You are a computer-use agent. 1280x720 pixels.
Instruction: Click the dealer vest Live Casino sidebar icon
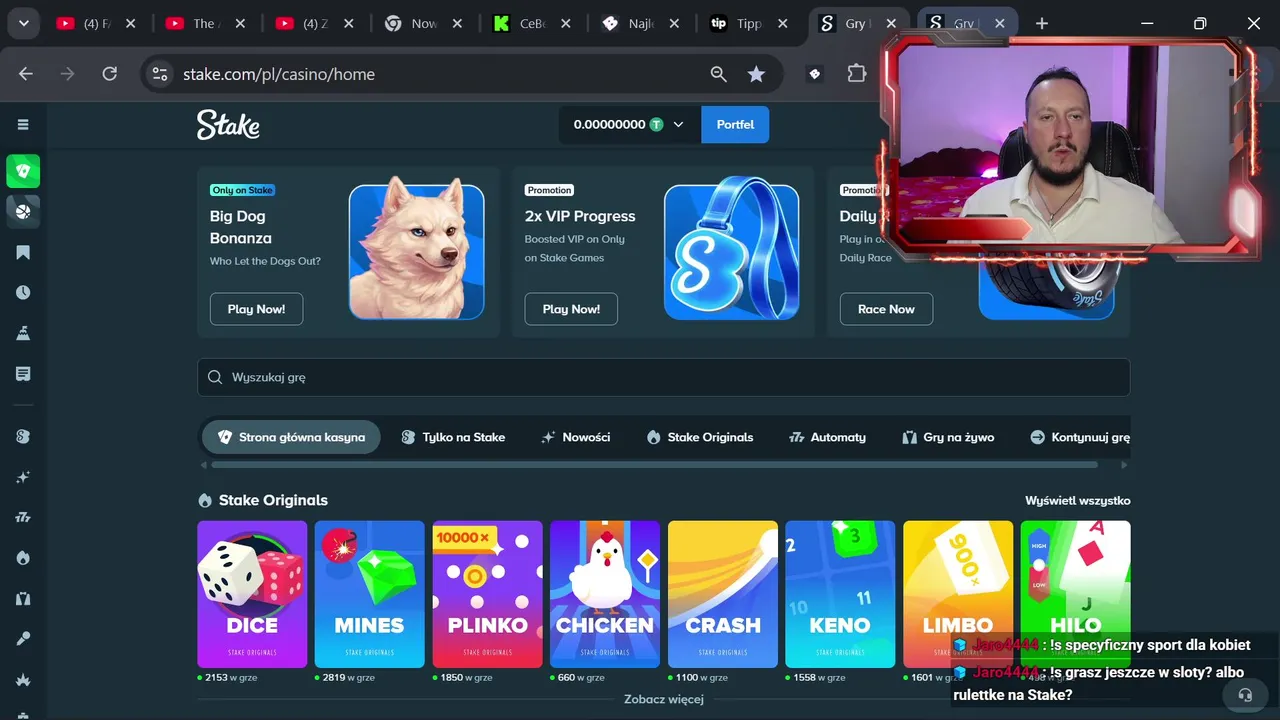[23, 598]
